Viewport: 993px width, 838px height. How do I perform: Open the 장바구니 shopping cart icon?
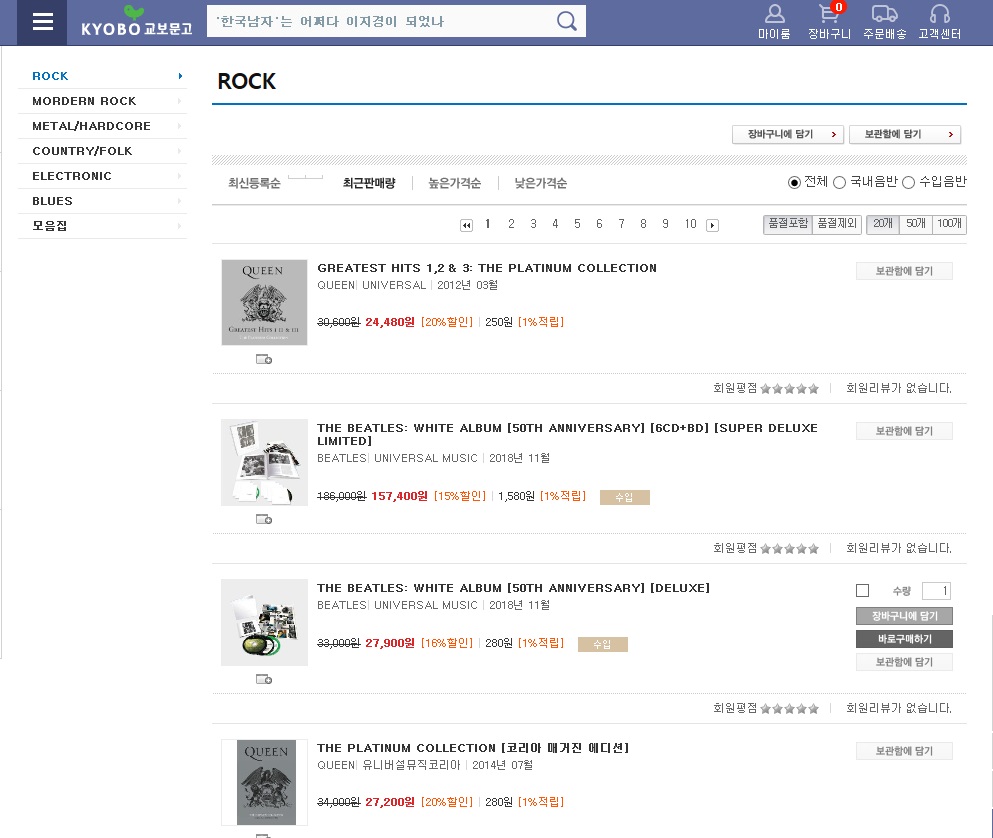tap(828, 14)
